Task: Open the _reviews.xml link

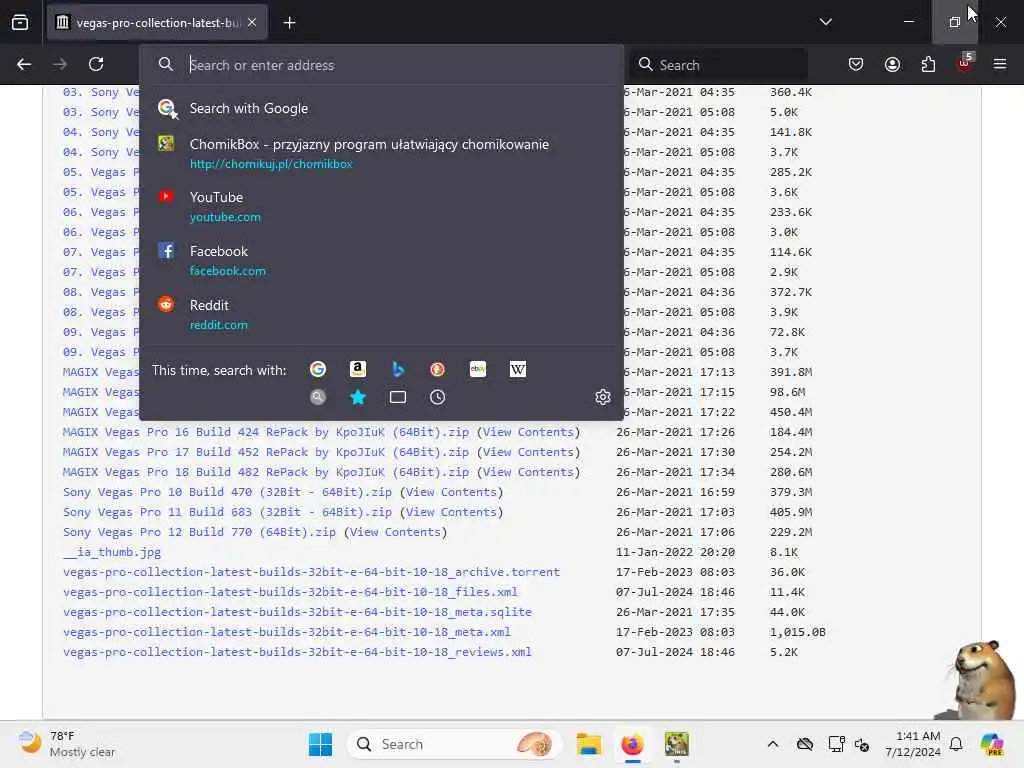Action: pos(297,652)
